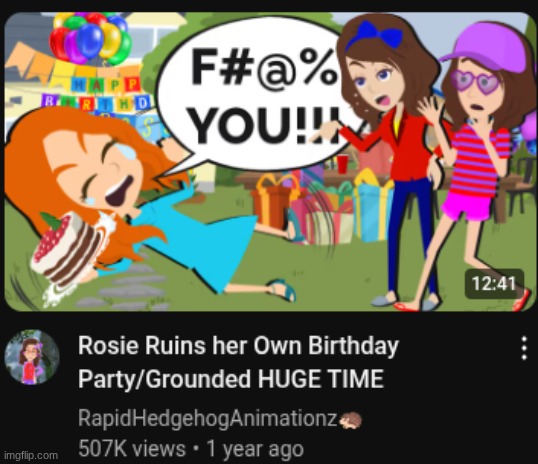Image resolution: width=538 pixels, height=464 pixels.
Task: Click the red cup on the table
Action: tap(342, 164)
